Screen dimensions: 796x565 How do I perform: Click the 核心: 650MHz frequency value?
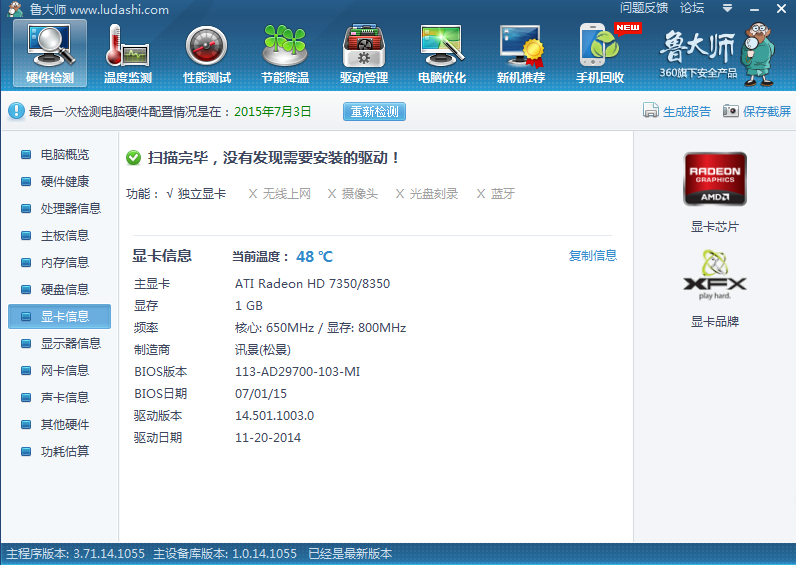[x=274, y=327]
